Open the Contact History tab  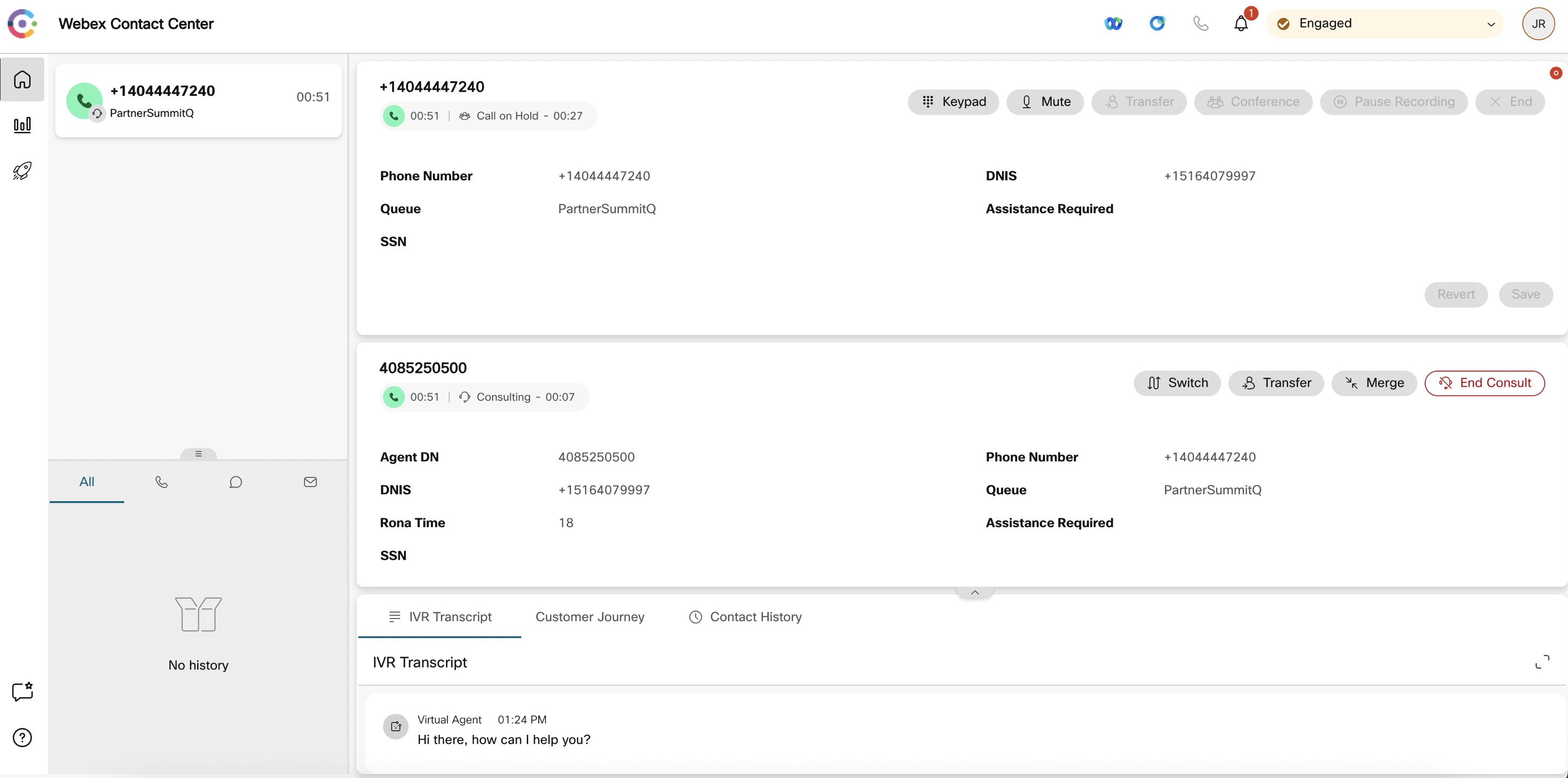click(x=745, y=617)
